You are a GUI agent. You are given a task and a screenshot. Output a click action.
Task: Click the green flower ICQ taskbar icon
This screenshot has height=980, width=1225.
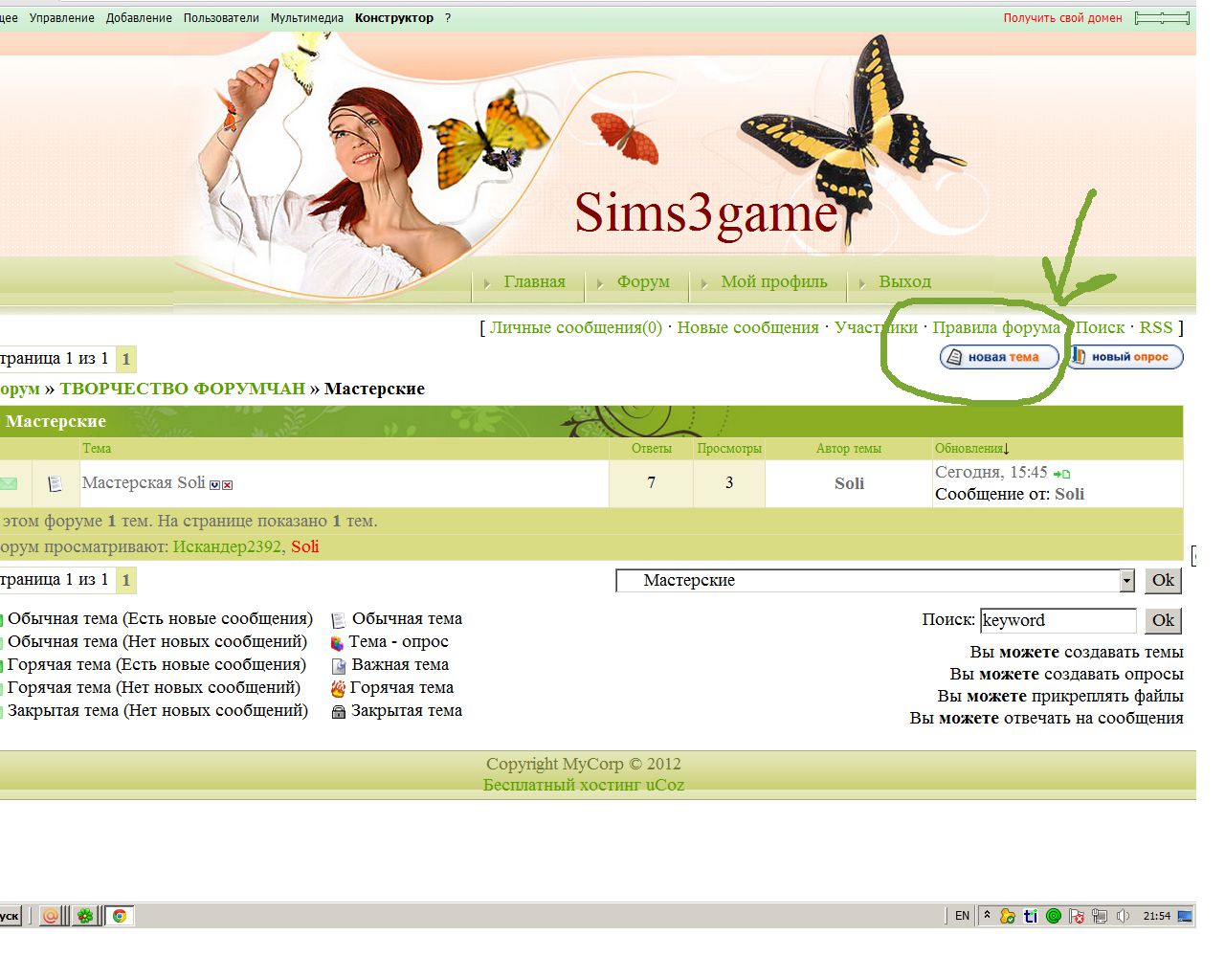coord(85,916)
